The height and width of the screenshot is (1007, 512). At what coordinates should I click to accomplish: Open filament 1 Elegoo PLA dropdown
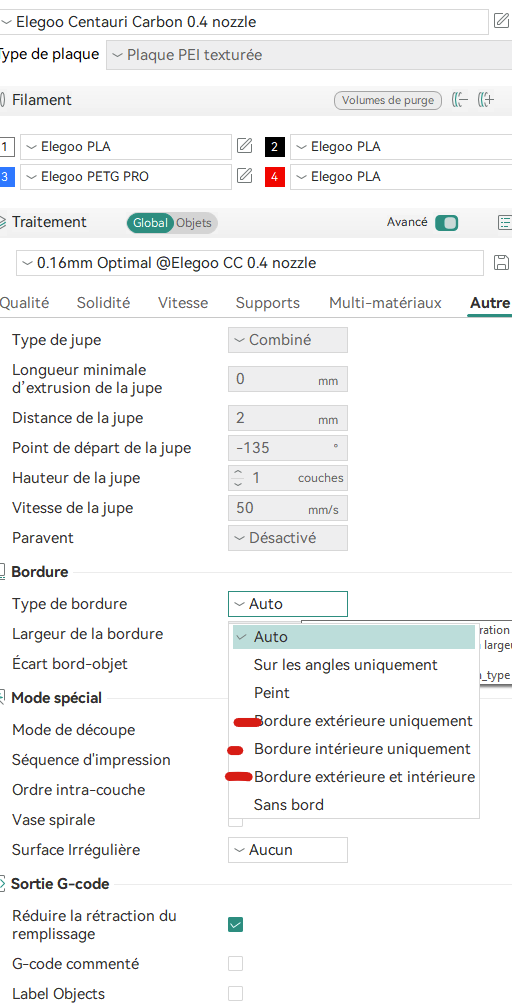click(x=126, y=147)
